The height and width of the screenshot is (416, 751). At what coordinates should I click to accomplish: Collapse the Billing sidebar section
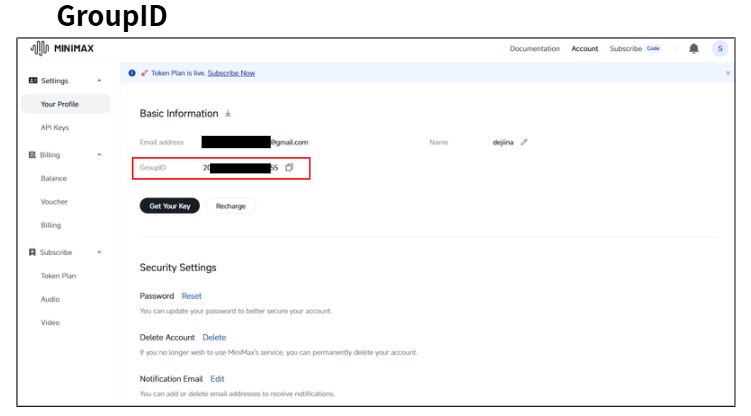[x=99, y=155]
